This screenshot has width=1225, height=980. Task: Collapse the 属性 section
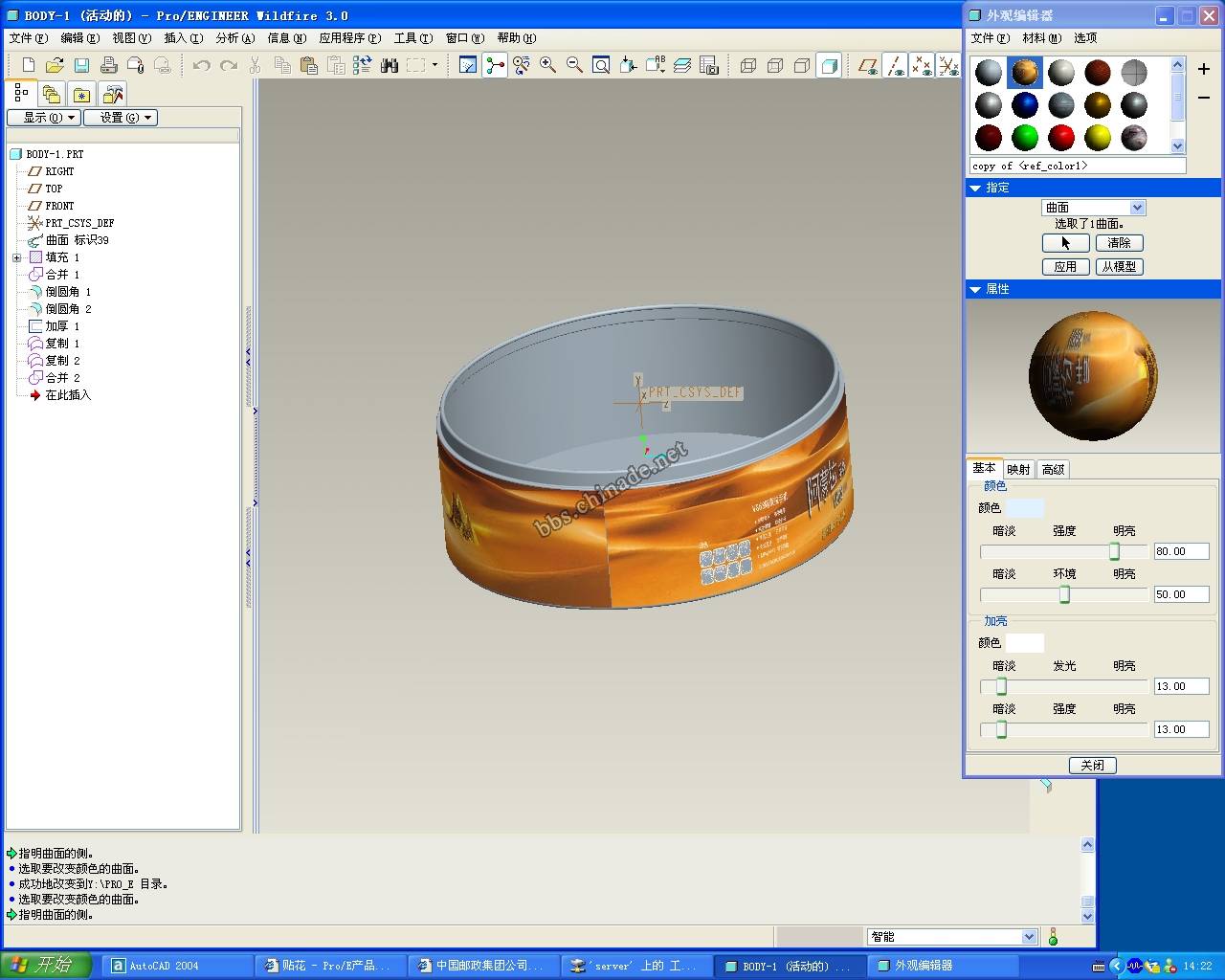point(975,289)
